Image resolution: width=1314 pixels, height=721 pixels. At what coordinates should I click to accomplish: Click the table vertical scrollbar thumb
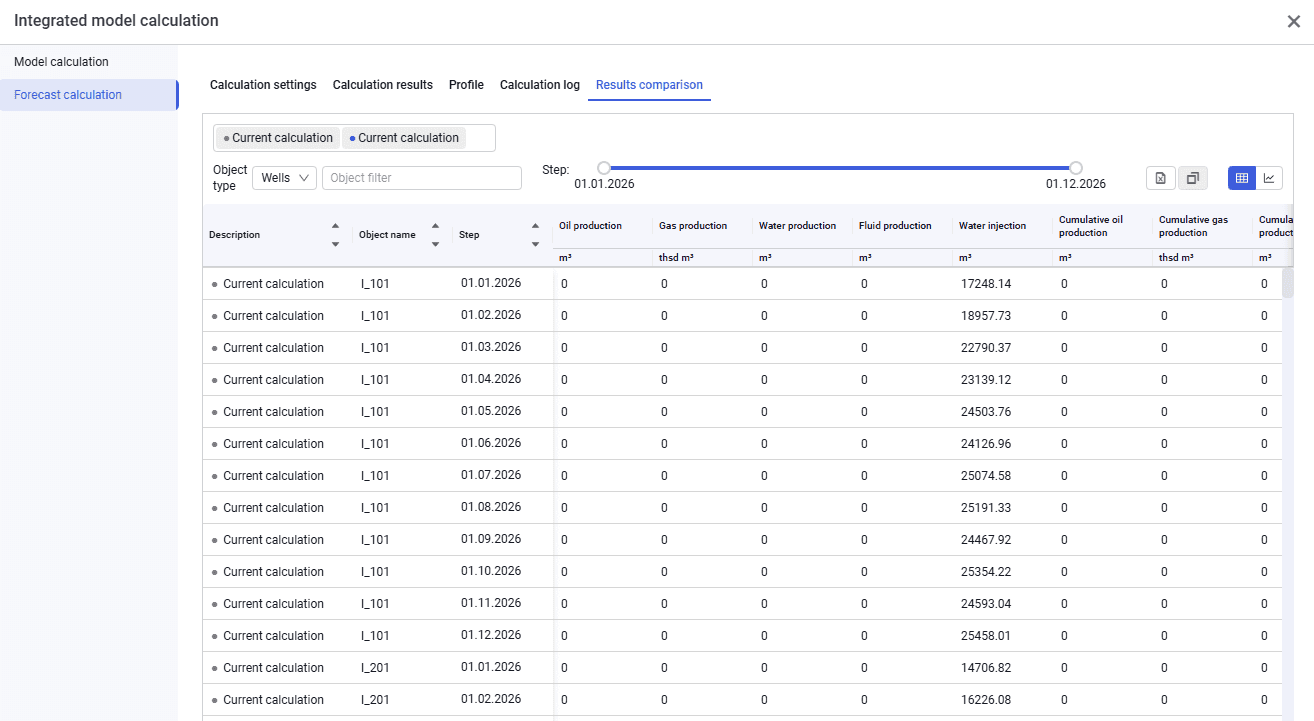click(x=1287, y=283)
